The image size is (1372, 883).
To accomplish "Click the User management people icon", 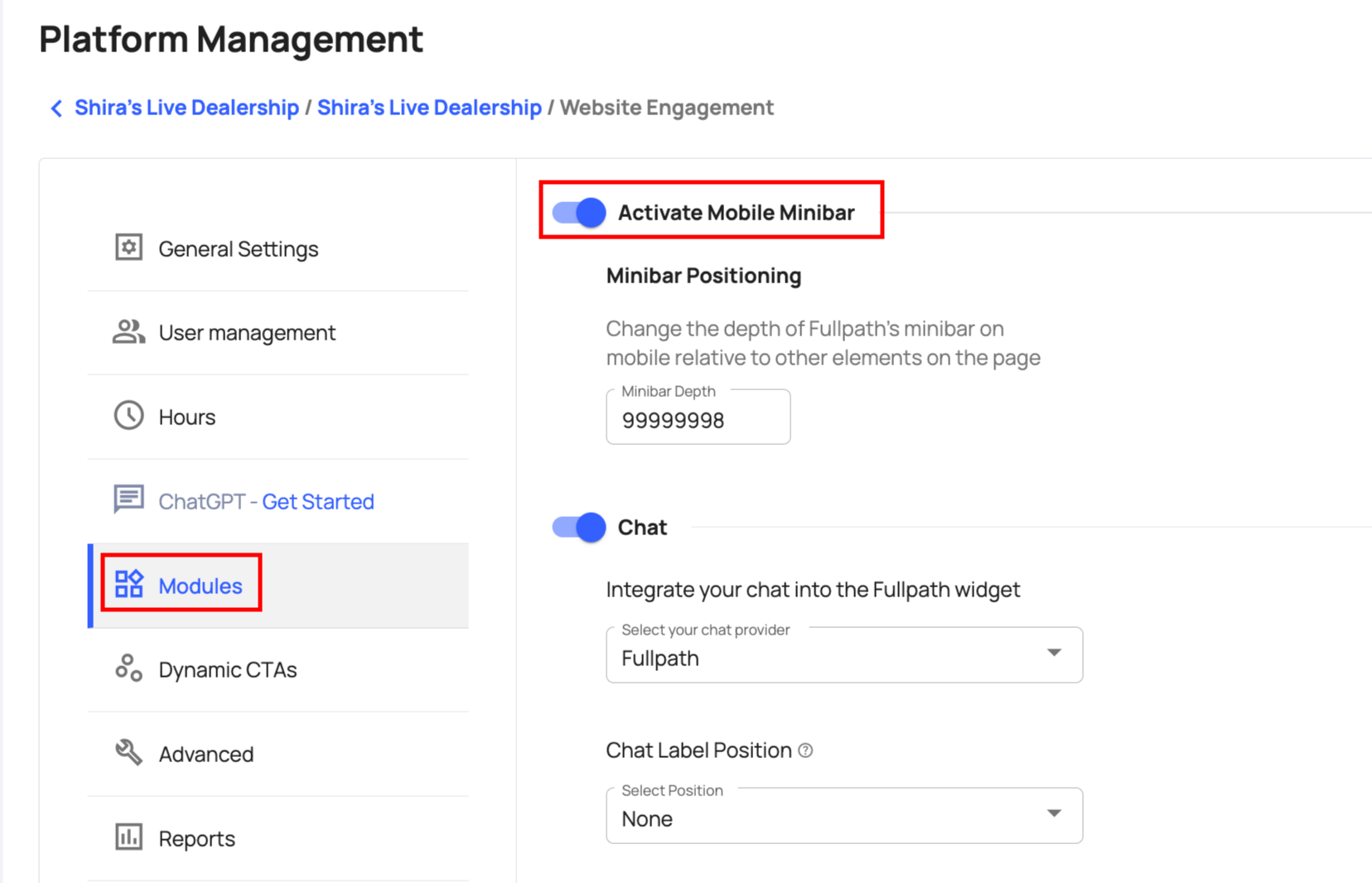I will [128, 332].
